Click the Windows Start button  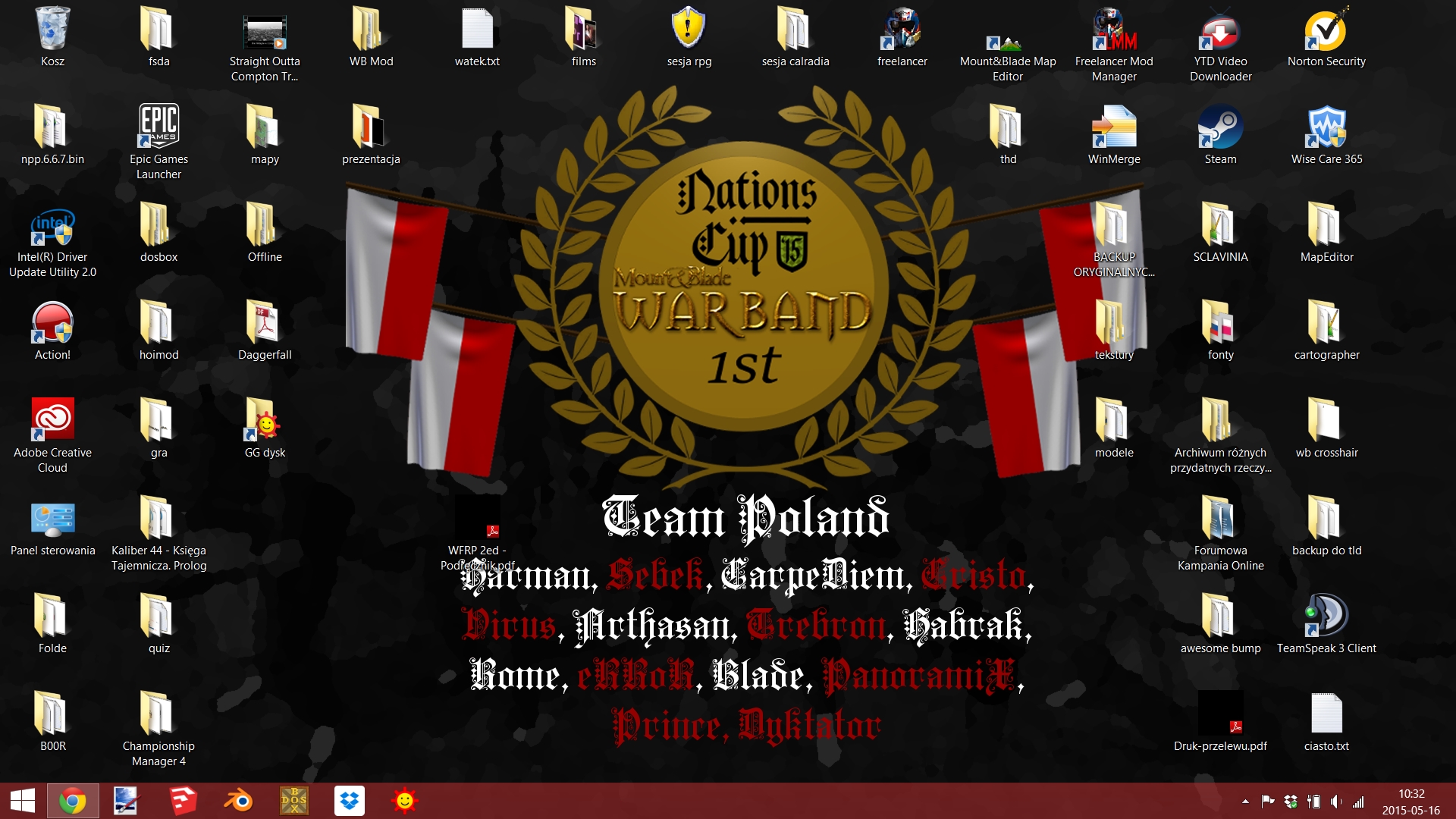(22, 801)
